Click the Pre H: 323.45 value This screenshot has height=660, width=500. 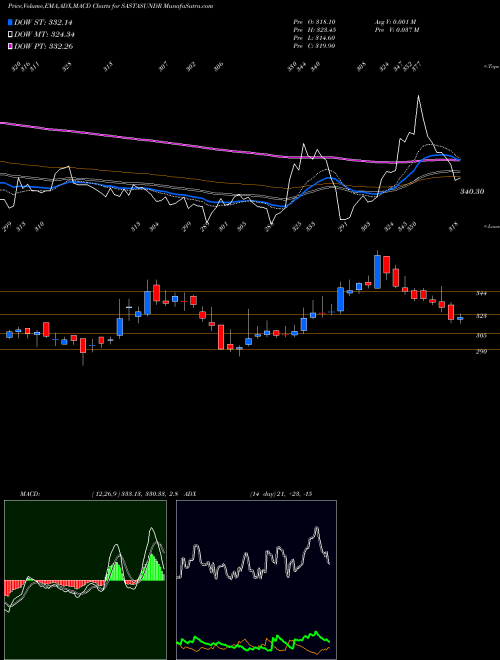314,30
